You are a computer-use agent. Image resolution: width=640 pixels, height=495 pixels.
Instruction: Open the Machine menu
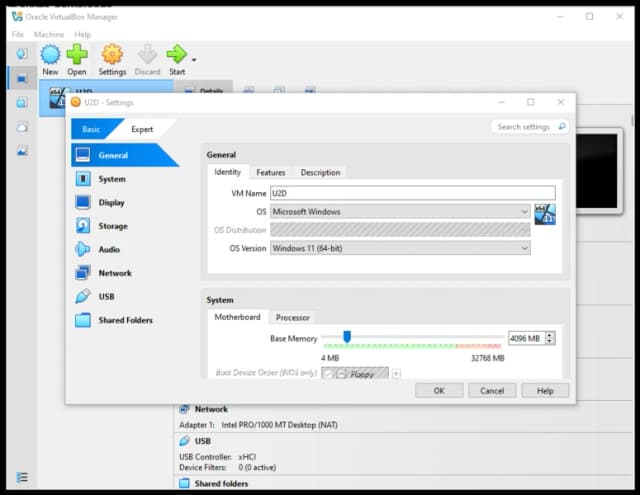[49, 34]
